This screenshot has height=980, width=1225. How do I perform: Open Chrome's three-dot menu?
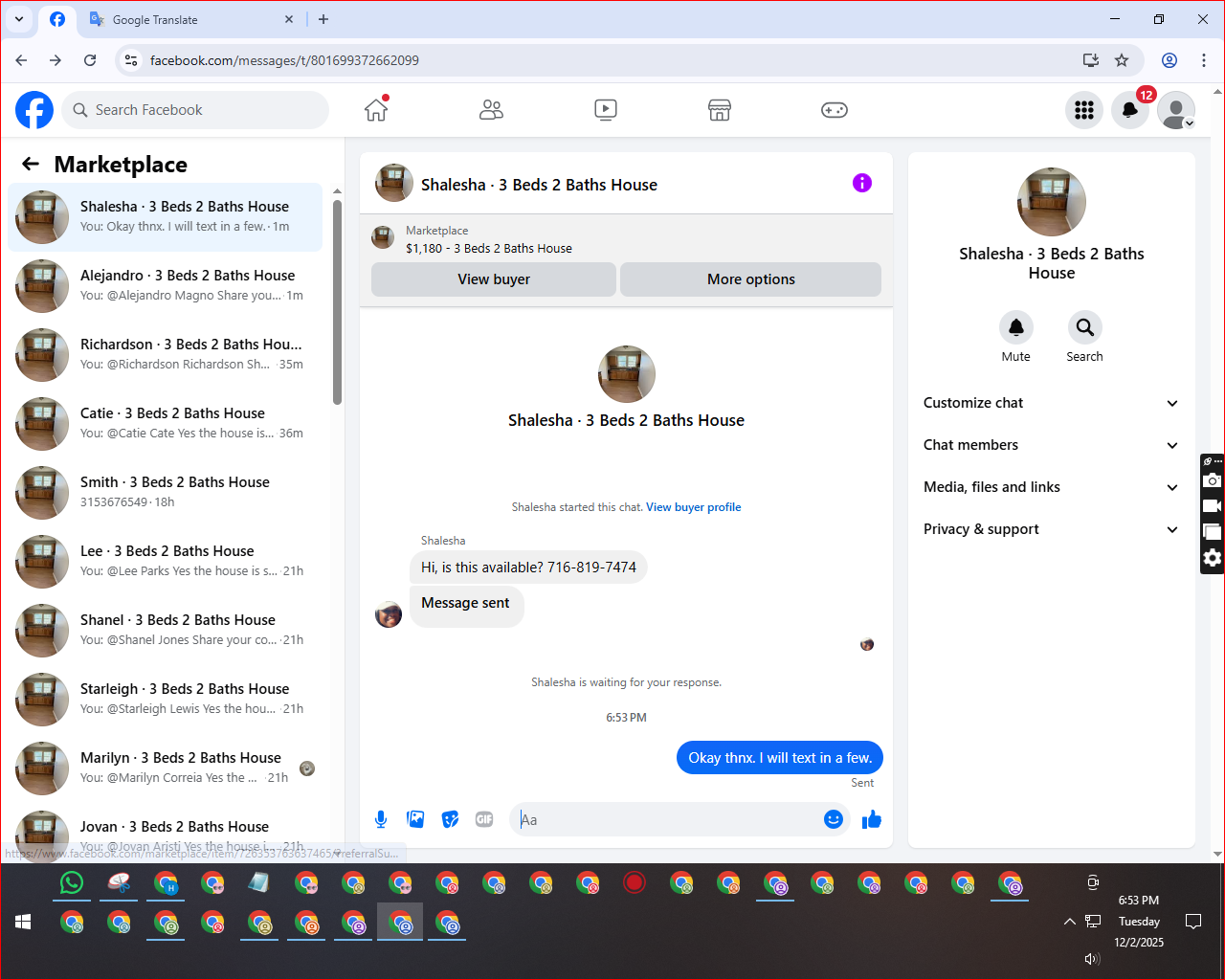pos(1204,60)
